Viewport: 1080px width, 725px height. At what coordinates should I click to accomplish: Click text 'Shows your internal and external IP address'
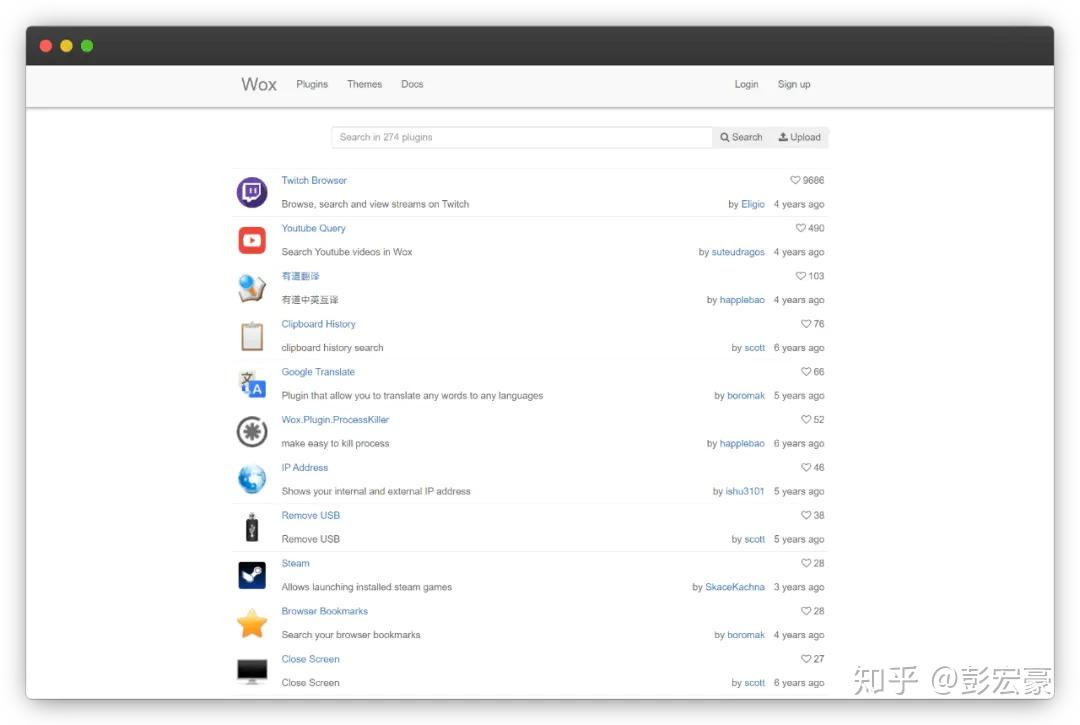(x=375, y=492)
